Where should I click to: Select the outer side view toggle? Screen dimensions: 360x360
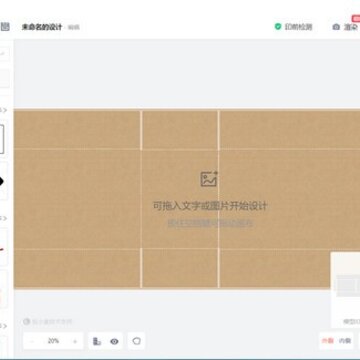pos(327,341)
